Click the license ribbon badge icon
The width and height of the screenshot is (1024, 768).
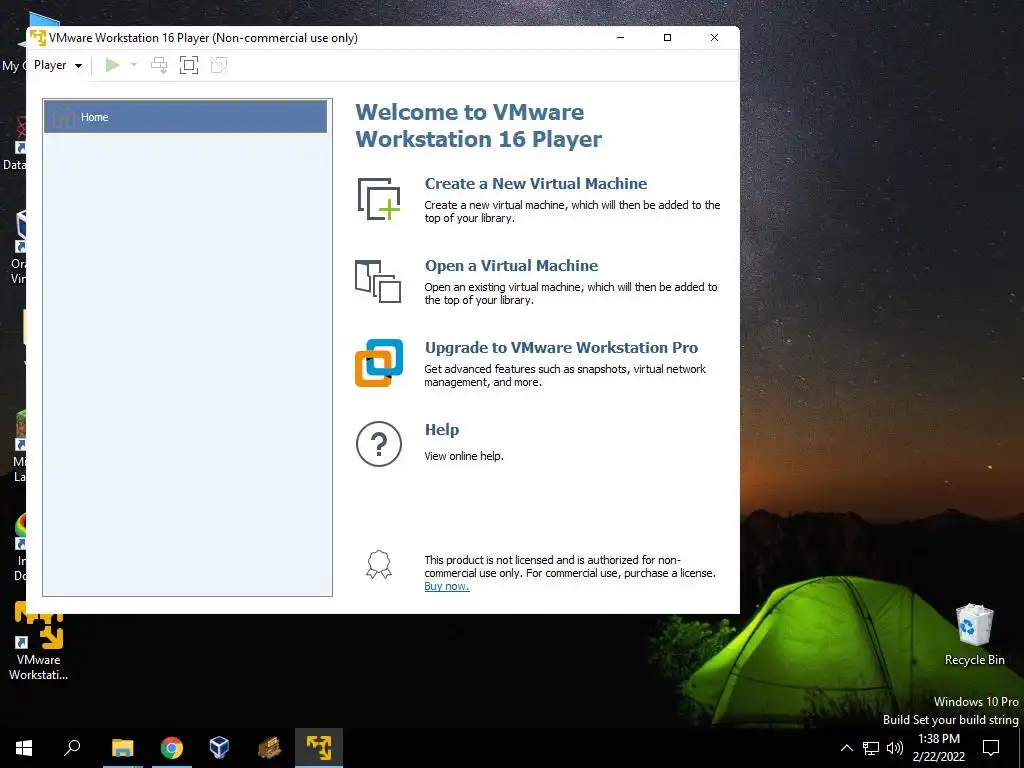[379, 565]
